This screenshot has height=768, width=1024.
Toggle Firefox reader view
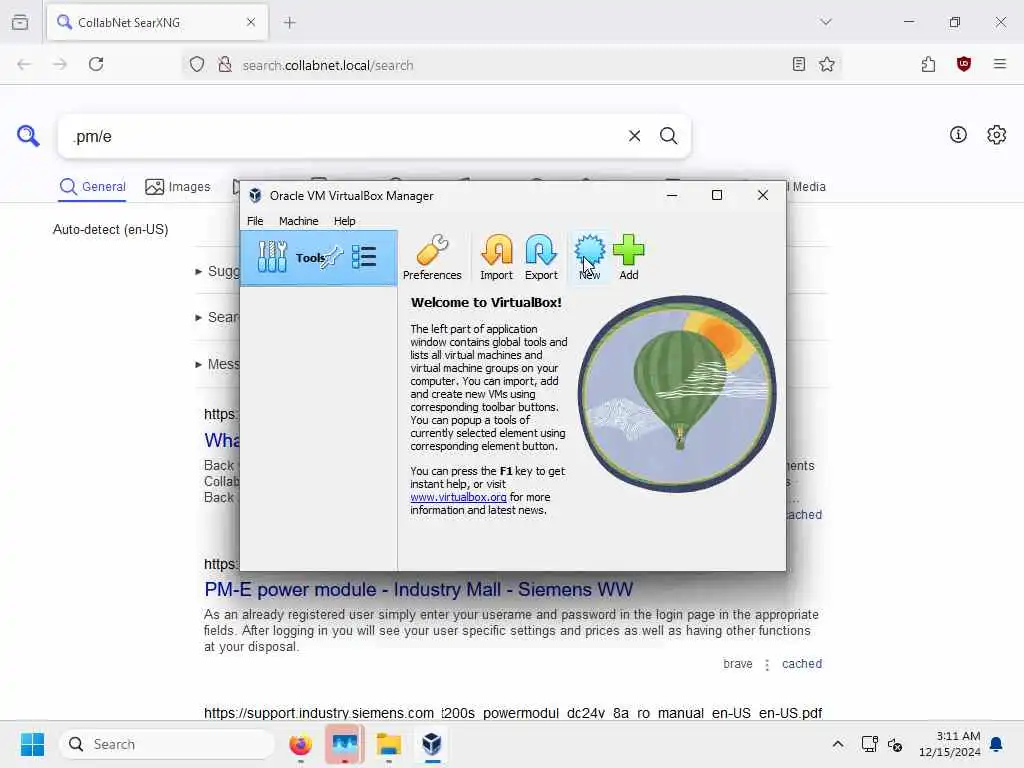(x=798, y=64)
